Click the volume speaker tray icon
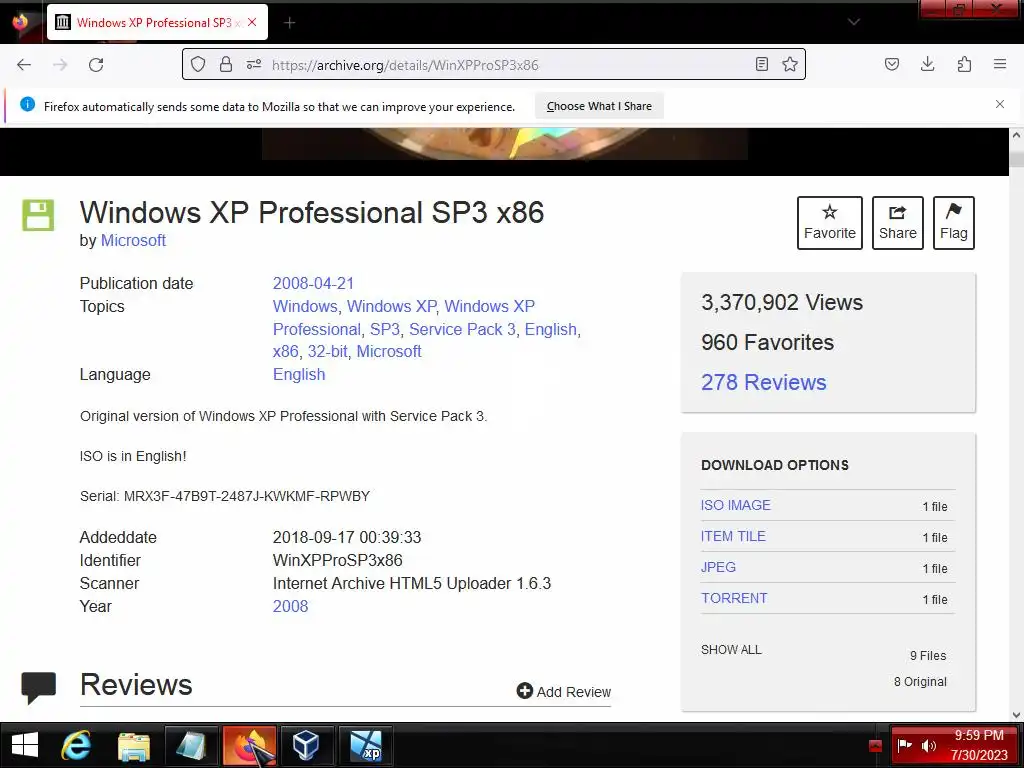The width and height of the screenshot is (1024, 768). 928,745
